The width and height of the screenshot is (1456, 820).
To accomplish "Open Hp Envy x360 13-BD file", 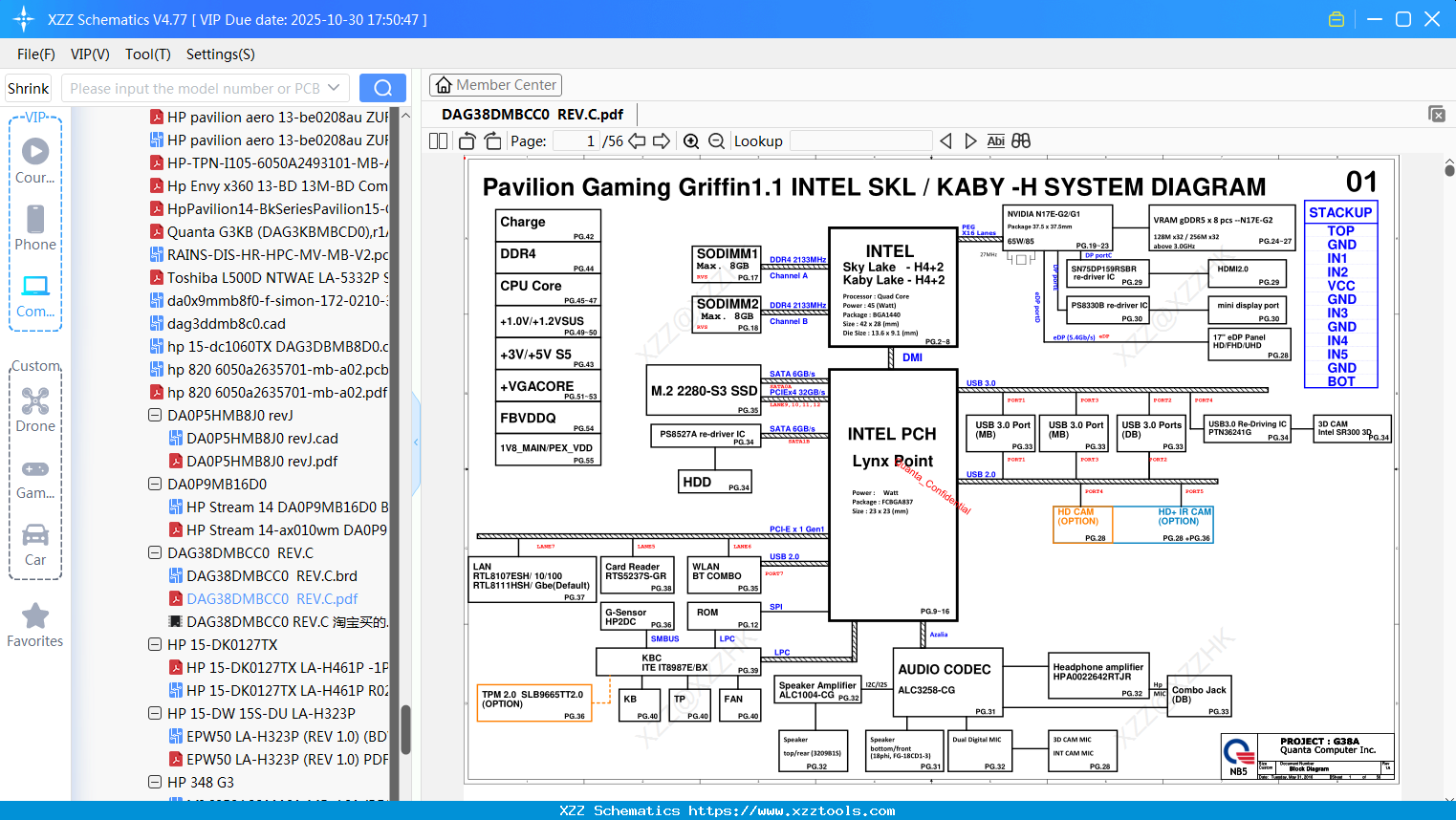I will 270,186.
